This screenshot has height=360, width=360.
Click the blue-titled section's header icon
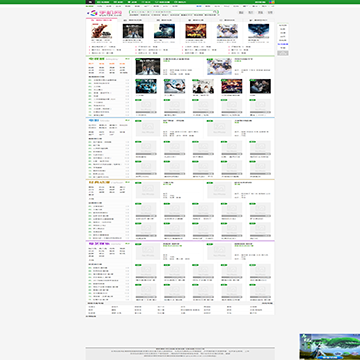click(x=90, y=120)
